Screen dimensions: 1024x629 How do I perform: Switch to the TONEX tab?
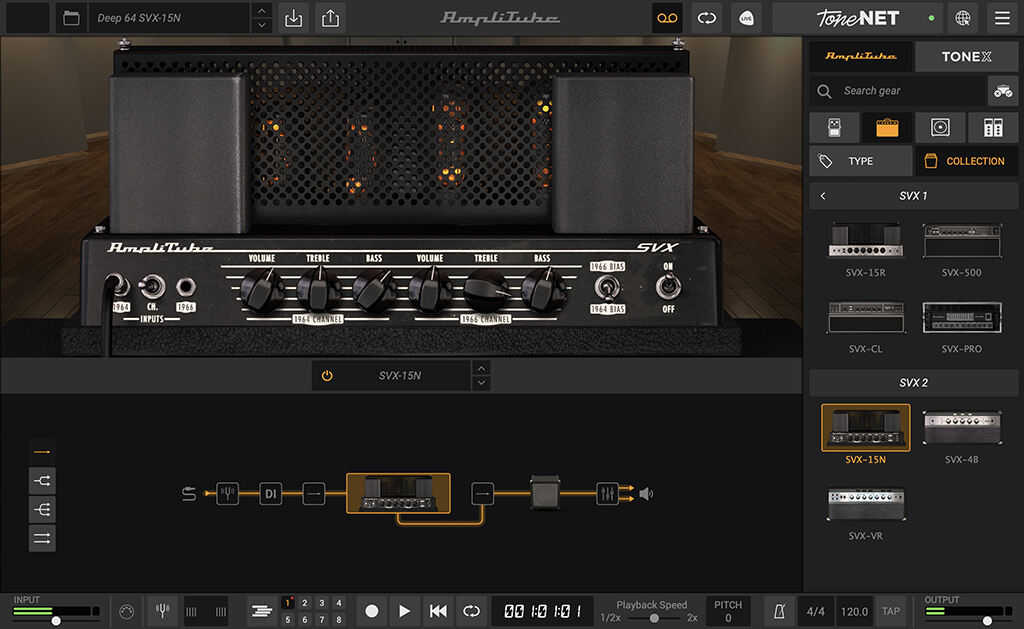[966, 56]
